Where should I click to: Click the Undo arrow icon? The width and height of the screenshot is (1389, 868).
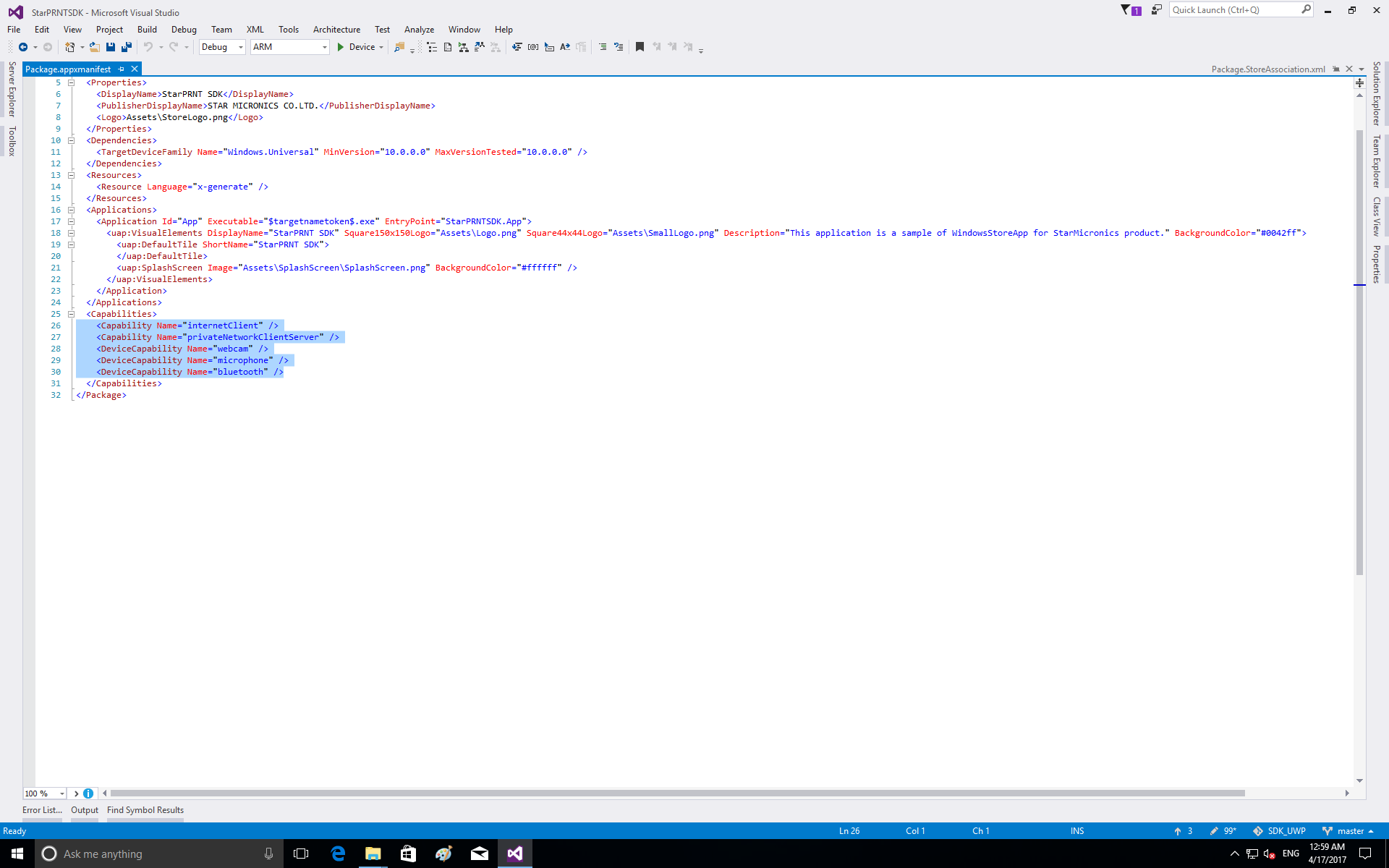148,47
